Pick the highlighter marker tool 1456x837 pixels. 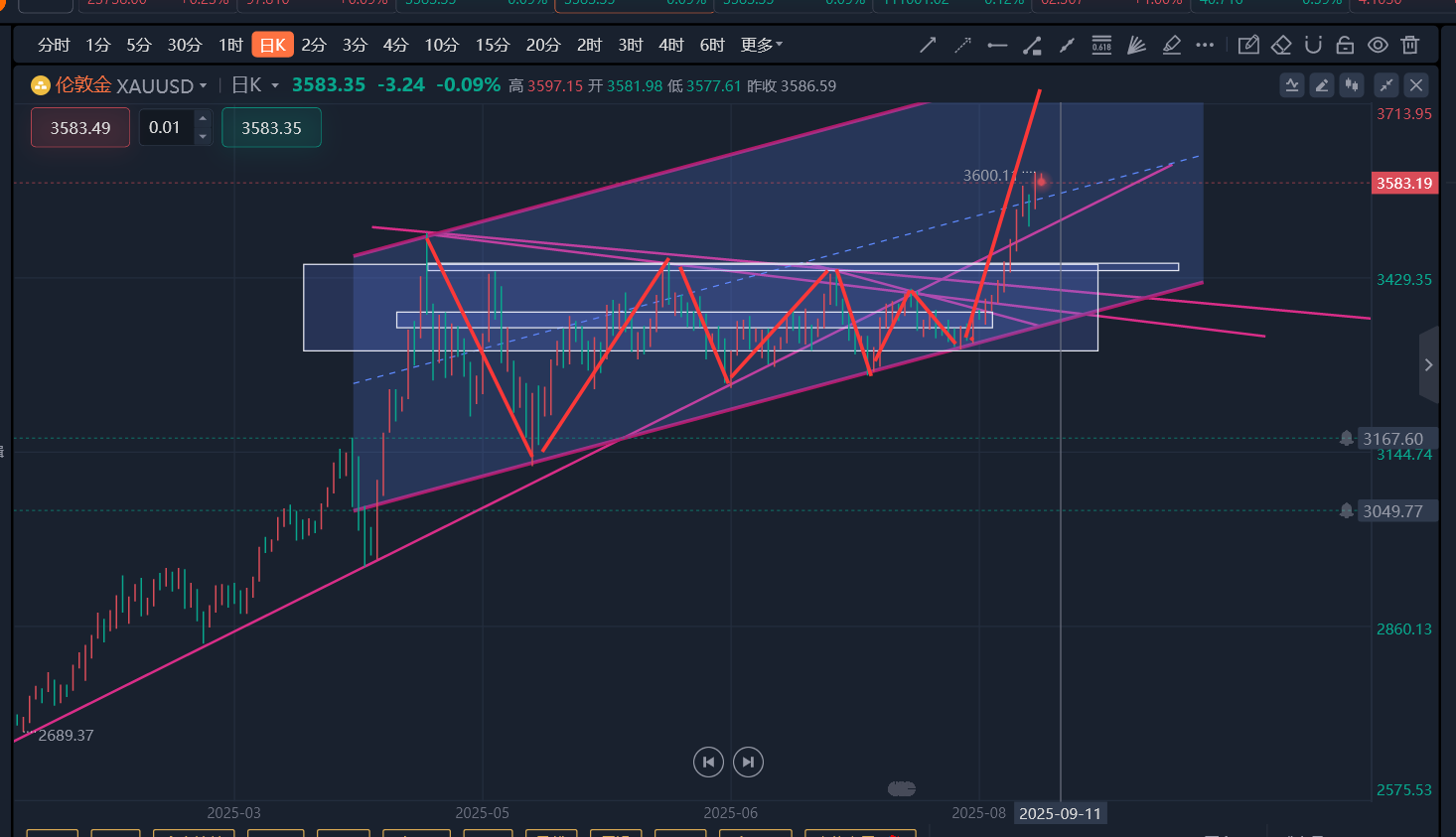[x=1171, y=45]
